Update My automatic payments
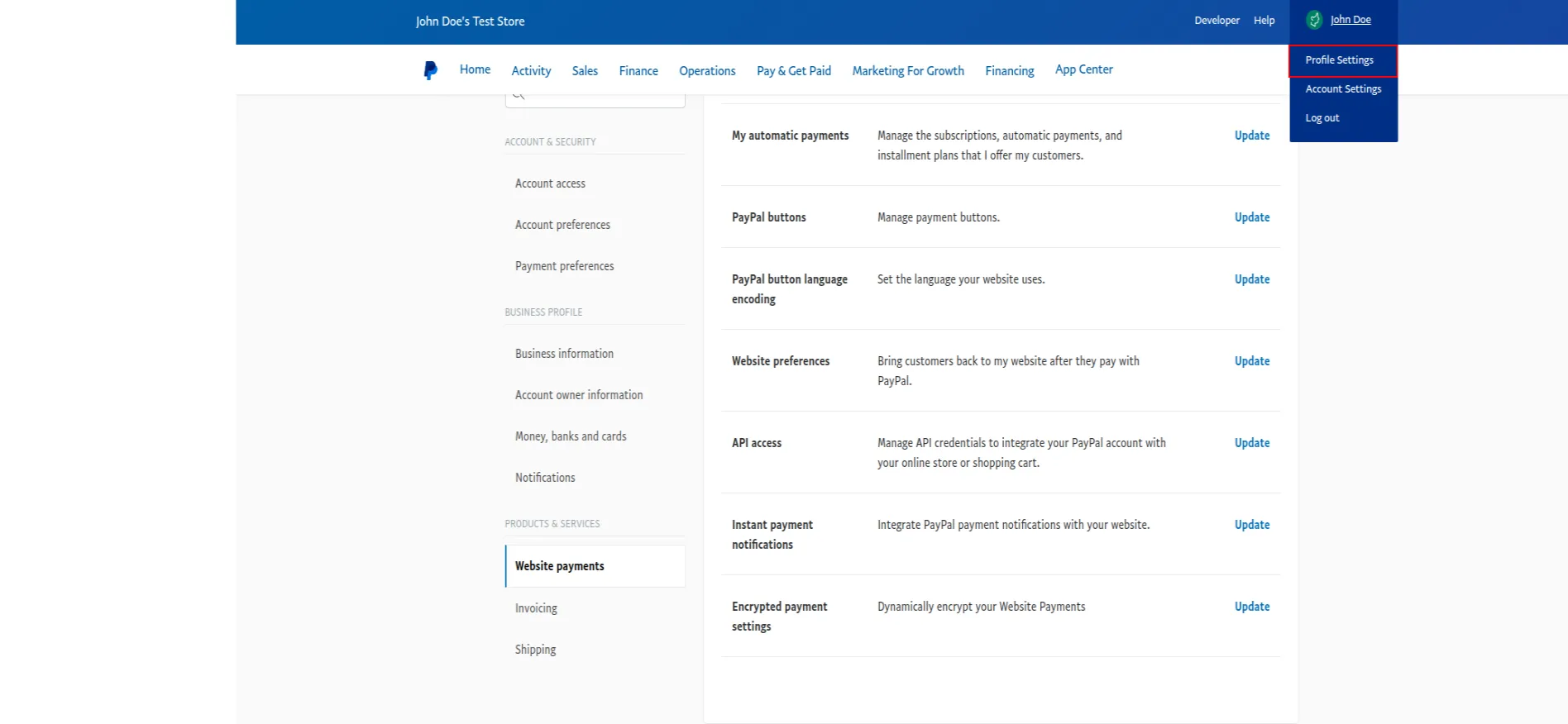1568x724 pixels. coord(1252,136)
